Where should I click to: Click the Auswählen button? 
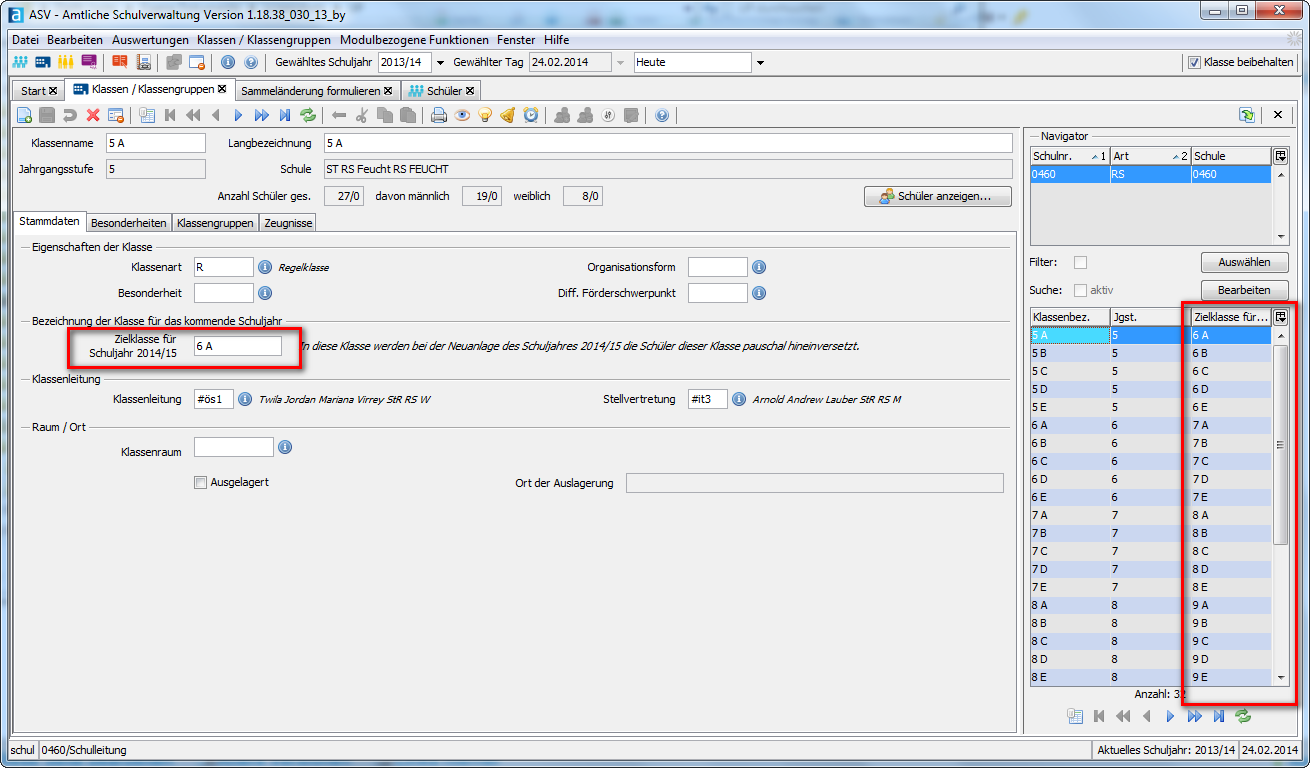[1244, 262]
